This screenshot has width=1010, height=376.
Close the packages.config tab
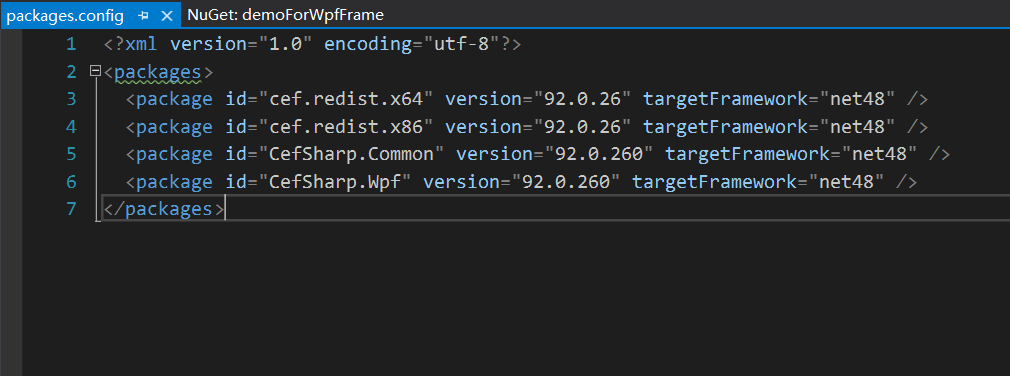166,15
